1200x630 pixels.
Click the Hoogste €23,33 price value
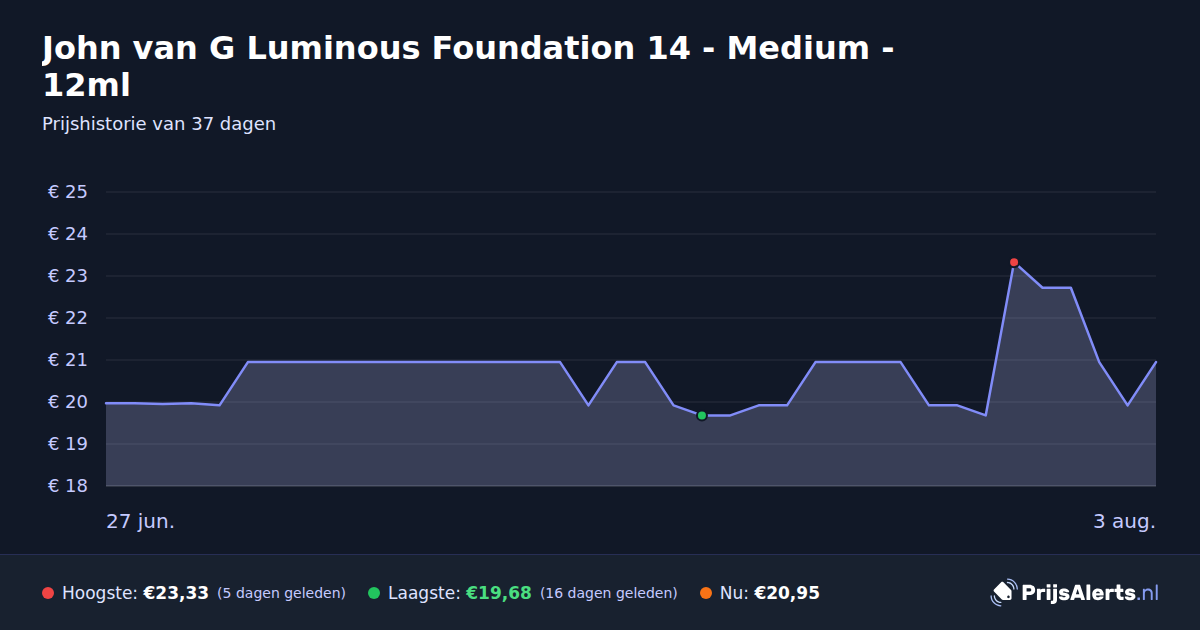pyautogui.click(x=176, y=593)
